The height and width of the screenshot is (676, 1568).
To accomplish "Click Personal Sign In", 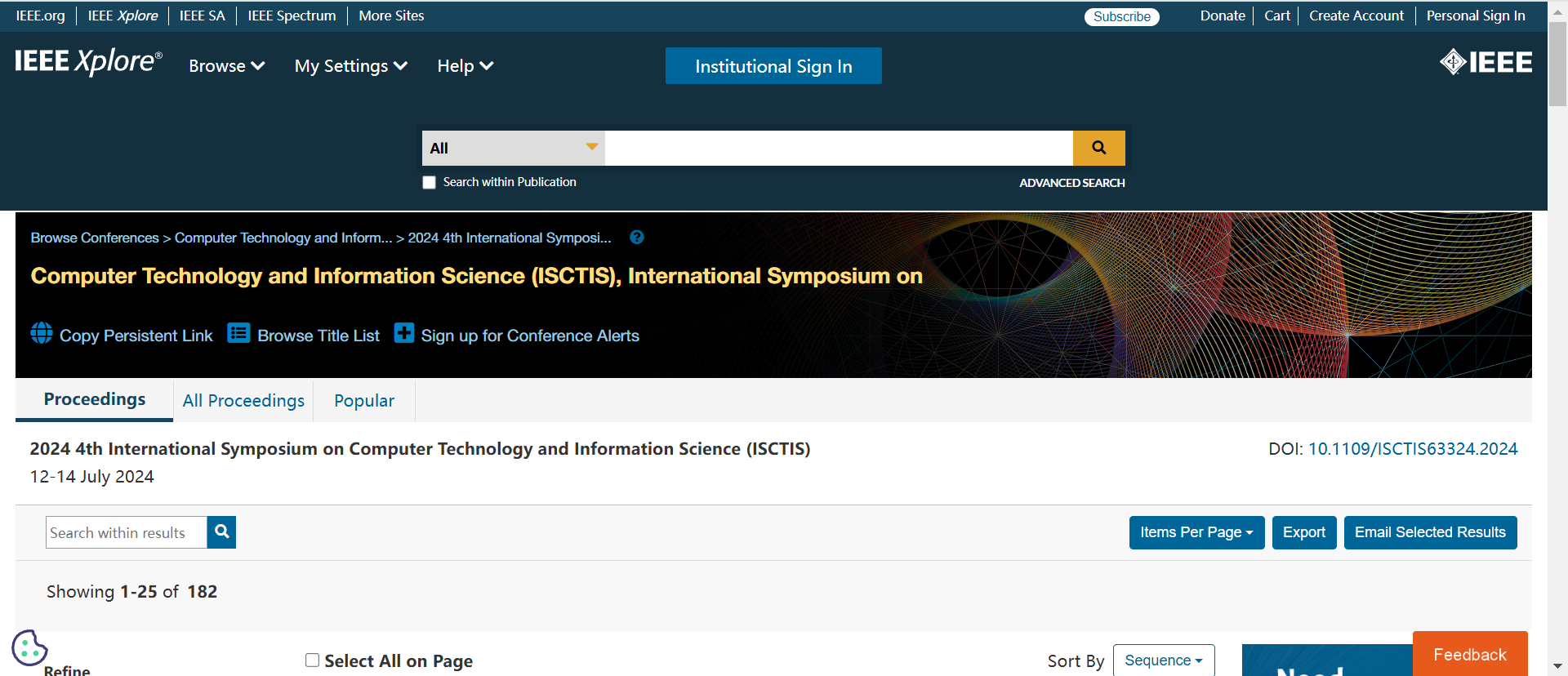I will [1476, 16].
